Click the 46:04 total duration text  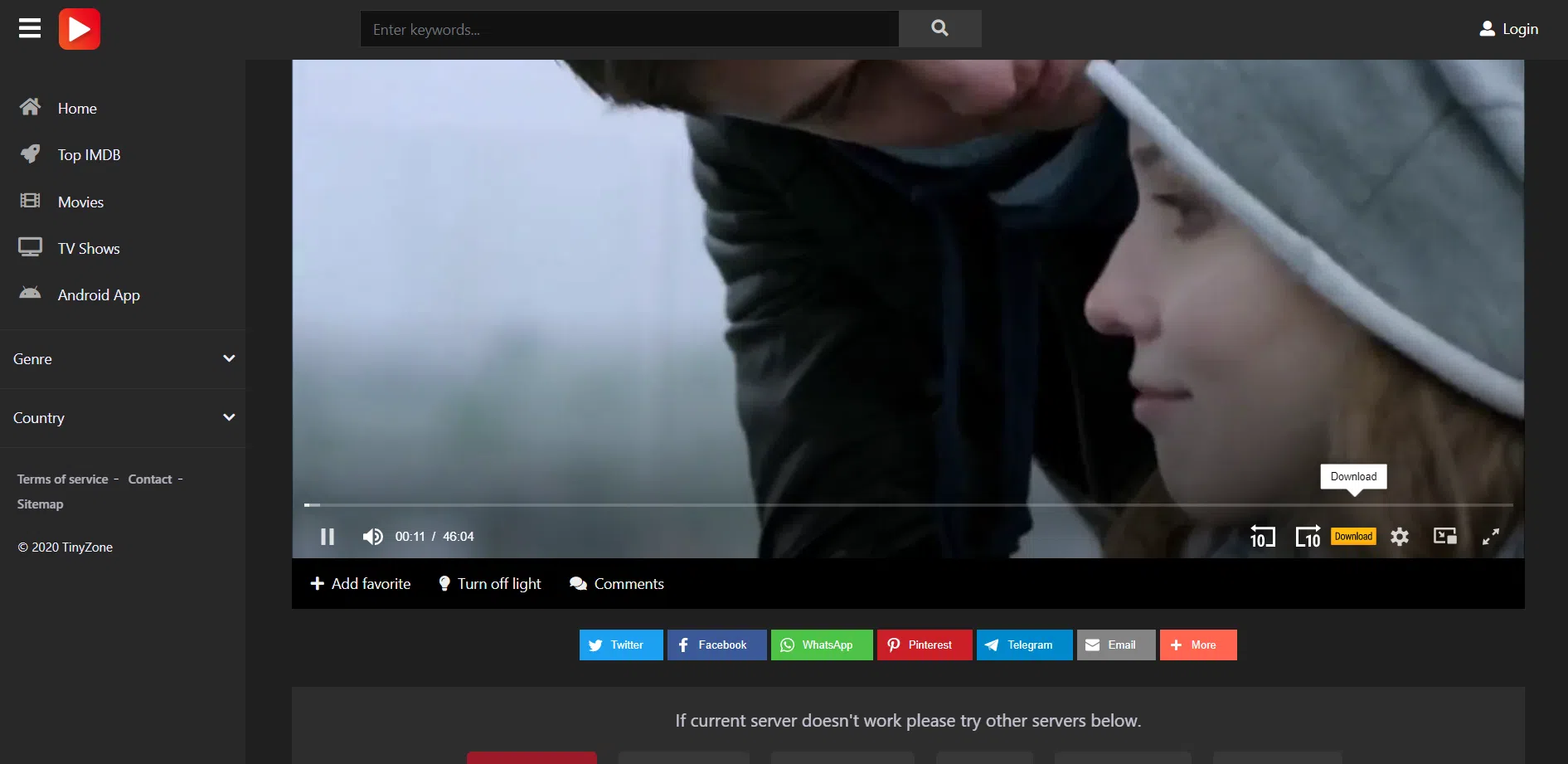point(458,537)
